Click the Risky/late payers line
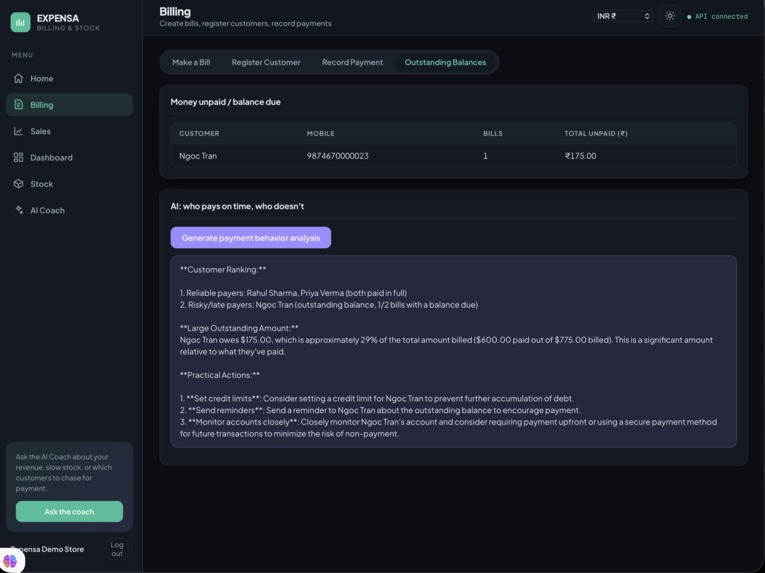 click(x=329, y=305)
